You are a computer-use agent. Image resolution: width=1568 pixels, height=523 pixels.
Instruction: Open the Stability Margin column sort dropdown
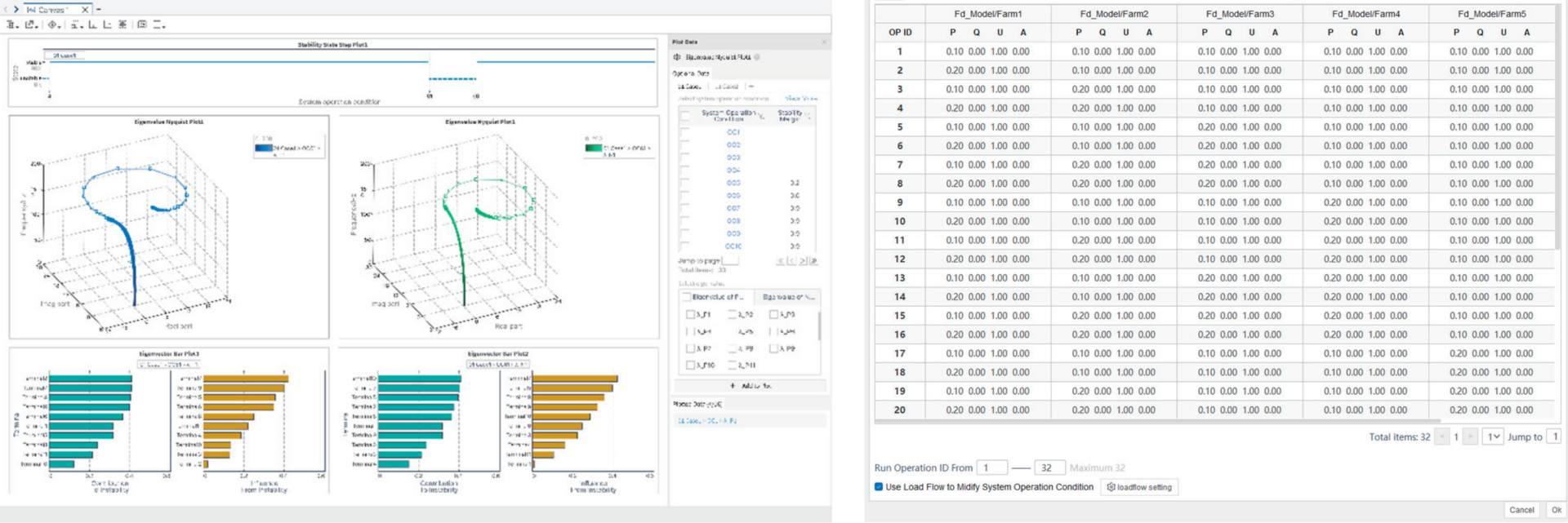coord(808,117)
